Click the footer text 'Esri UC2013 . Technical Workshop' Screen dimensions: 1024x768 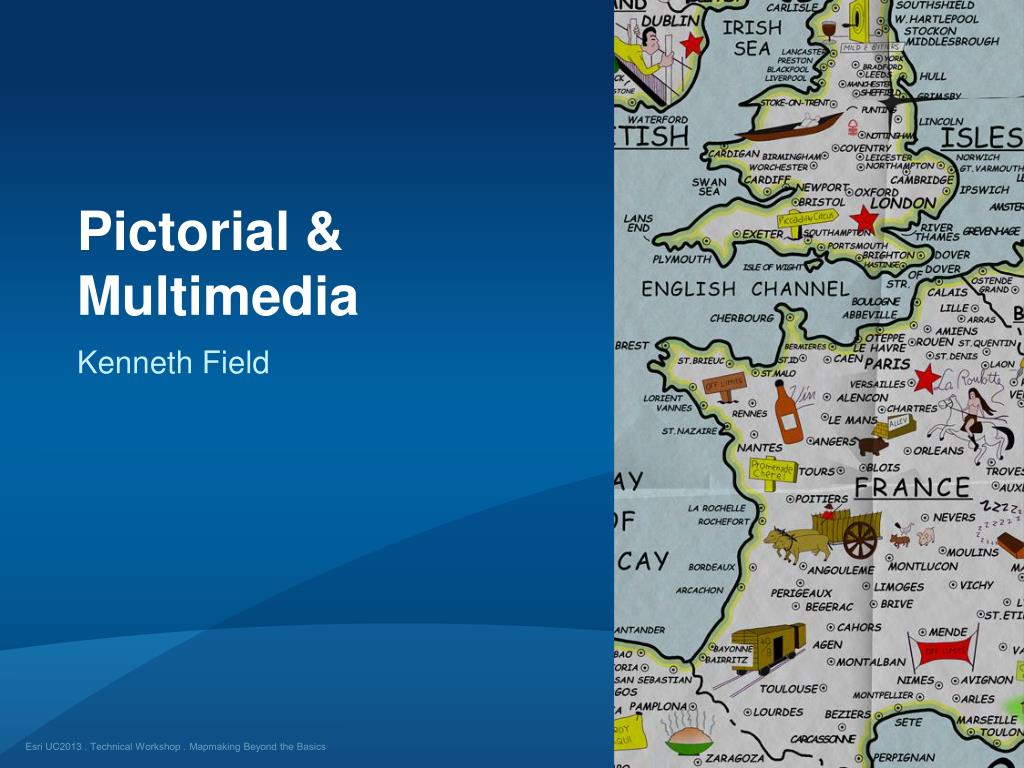point(103,746)
